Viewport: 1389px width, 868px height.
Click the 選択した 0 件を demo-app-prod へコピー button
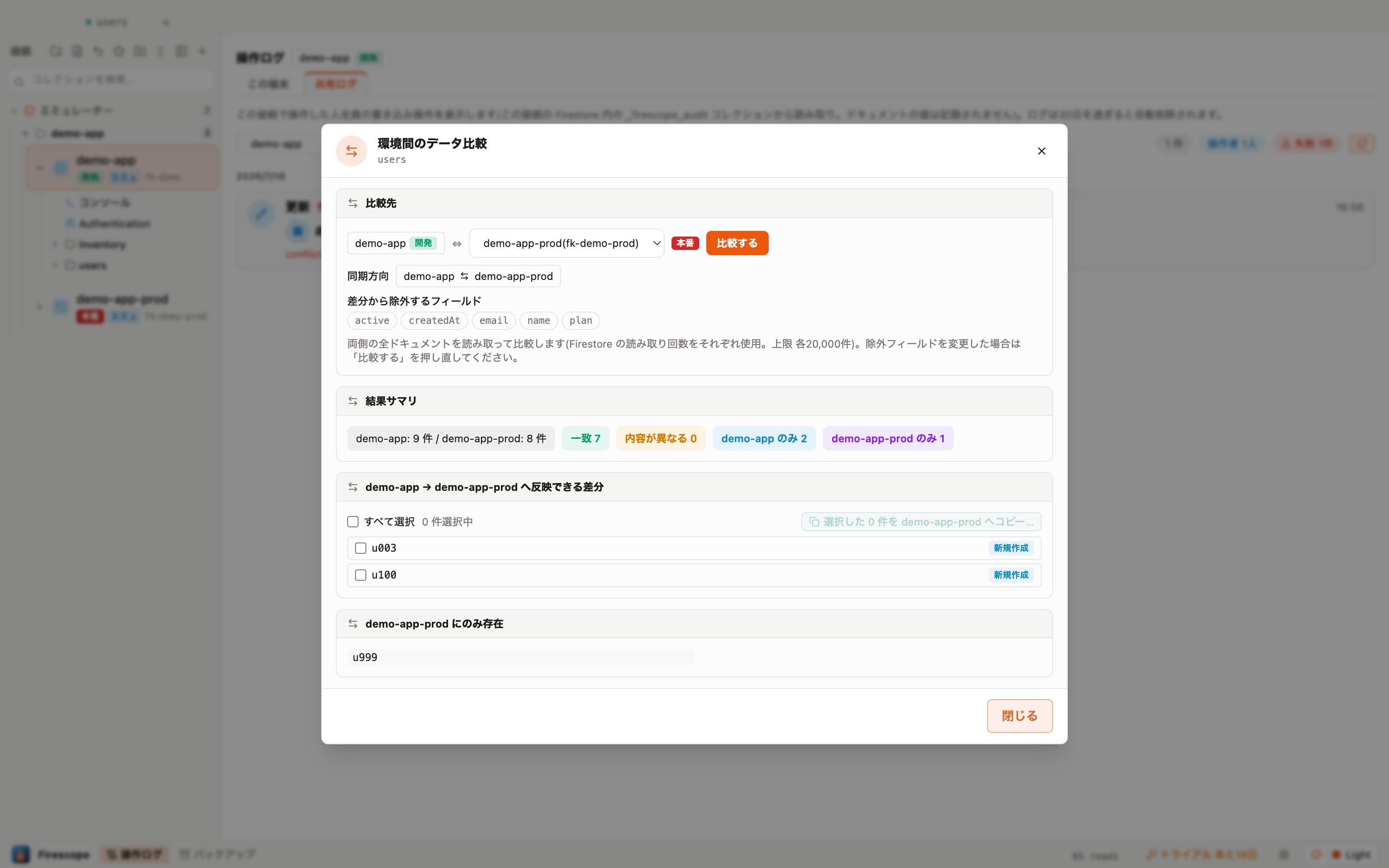coord(921,522)
